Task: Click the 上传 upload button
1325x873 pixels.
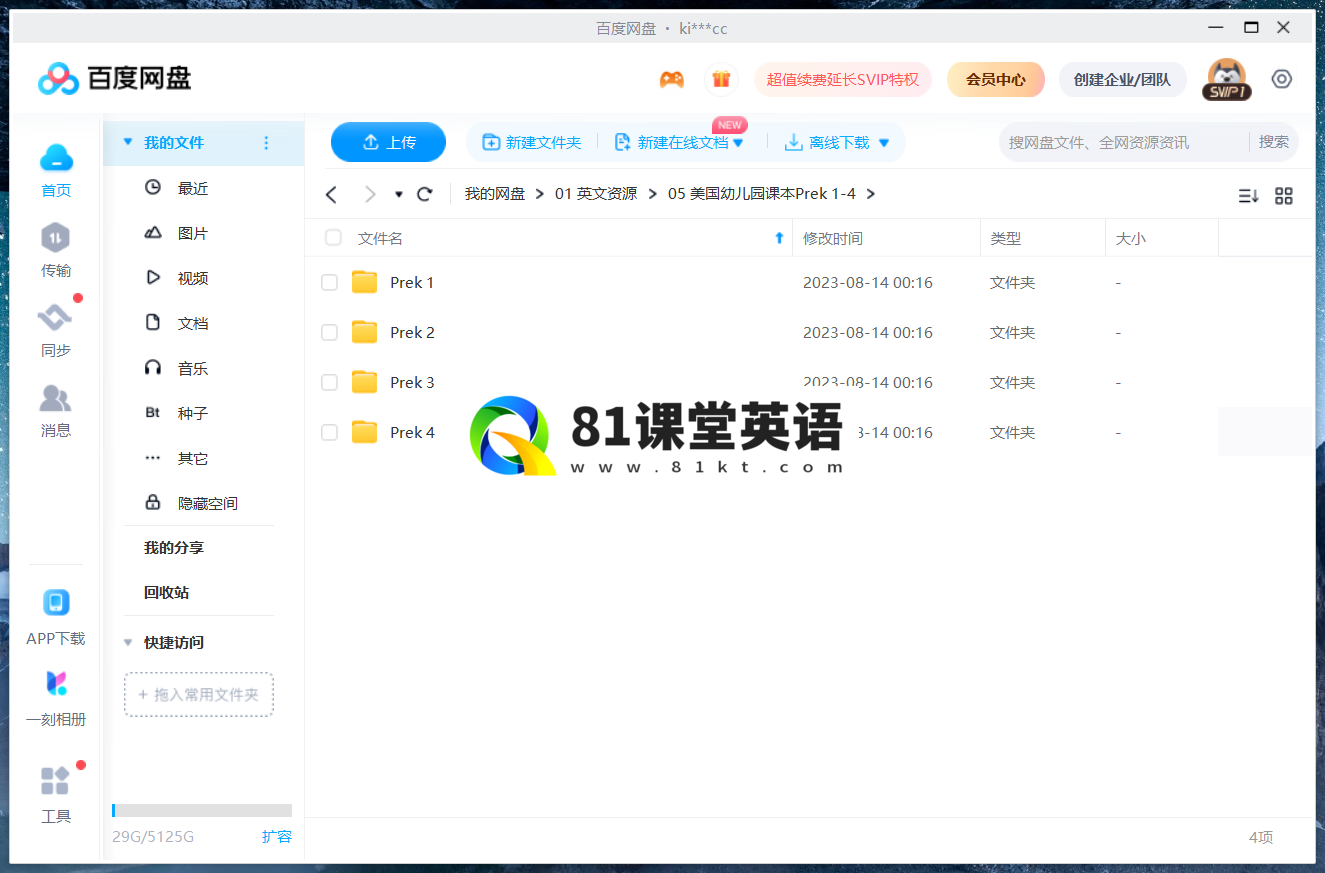Action: [x=388, y=142]
